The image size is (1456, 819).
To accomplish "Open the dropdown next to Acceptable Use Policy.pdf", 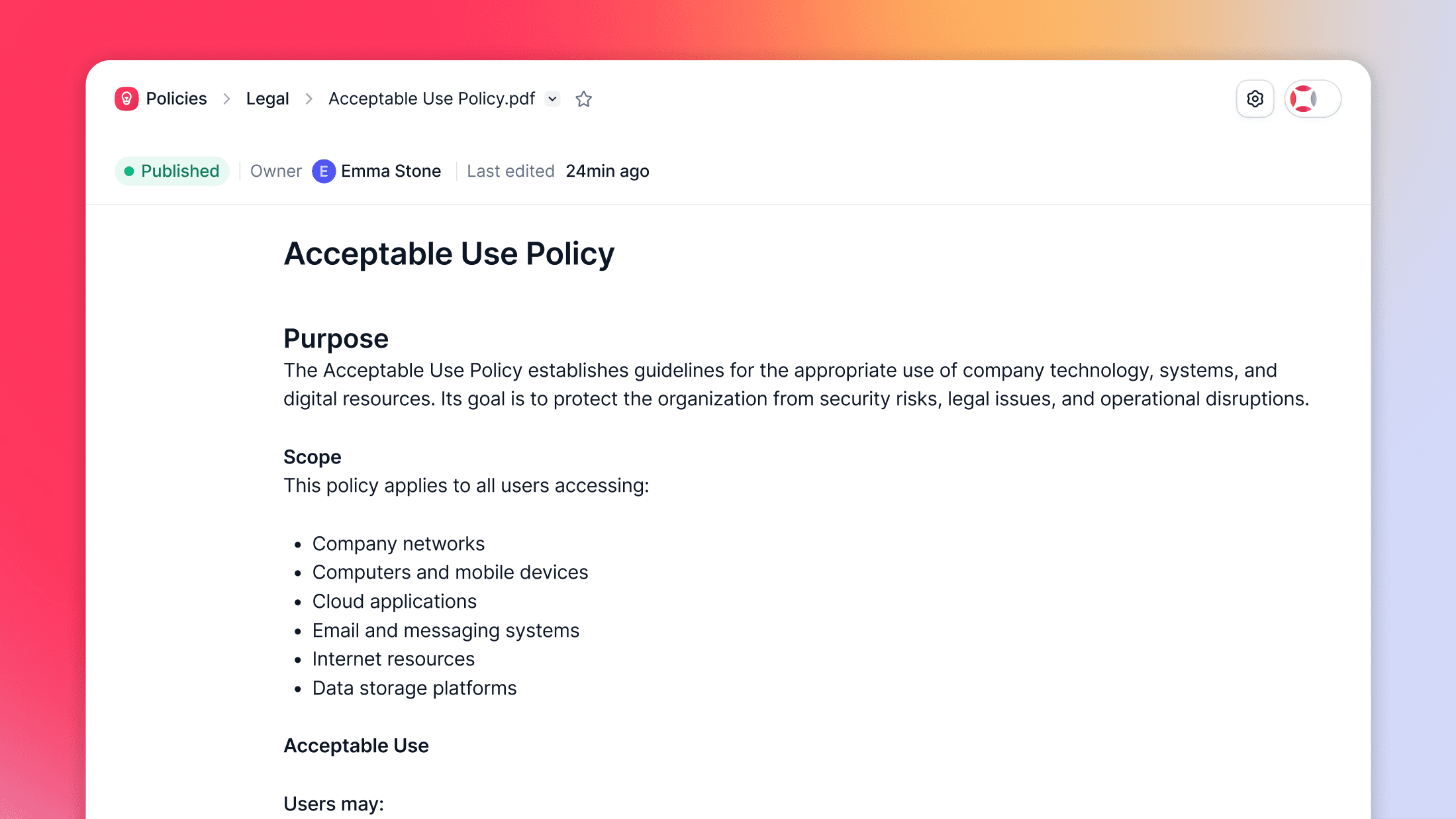I will 552,99.
